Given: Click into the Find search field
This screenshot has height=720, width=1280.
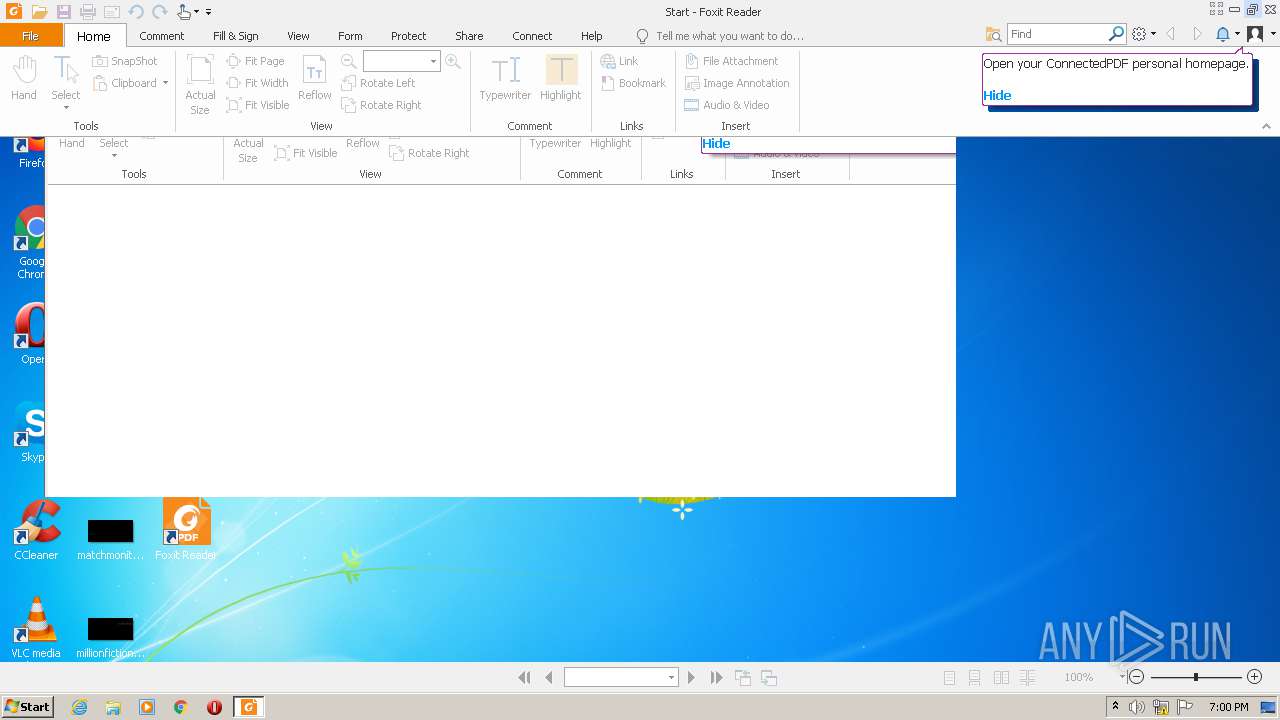Looking at the screenshot, I should click(1057, 34).
